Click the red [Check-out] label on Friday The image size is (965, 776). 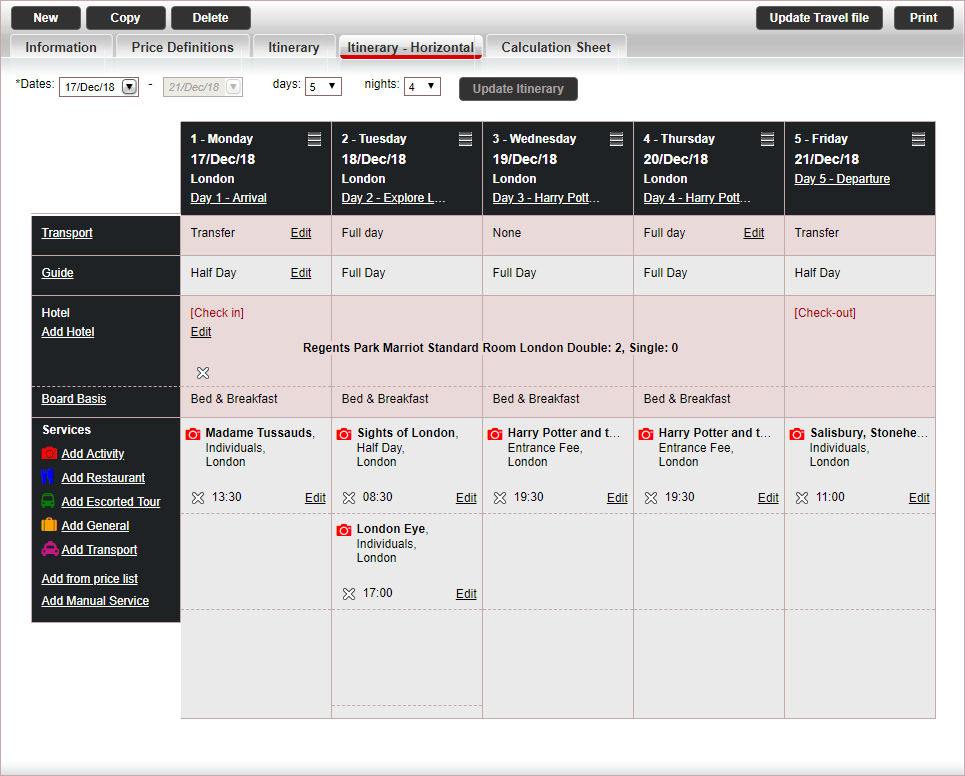click(825, 313)
